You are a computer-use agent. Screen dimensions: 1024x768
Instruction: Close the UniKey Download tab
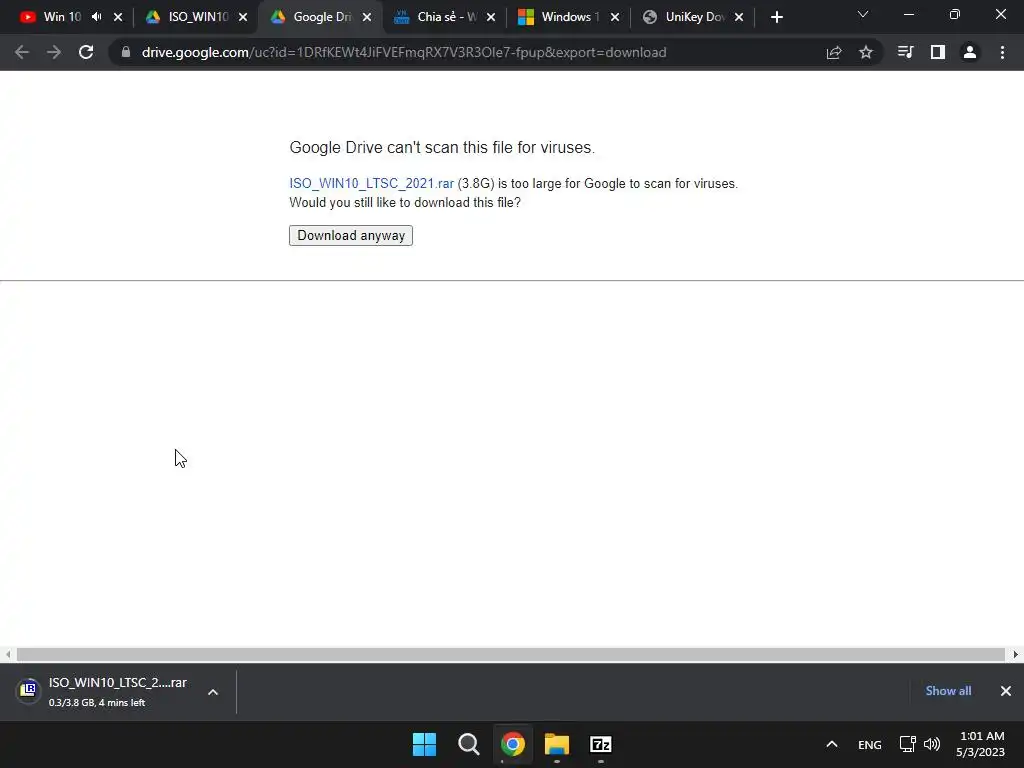739,17
